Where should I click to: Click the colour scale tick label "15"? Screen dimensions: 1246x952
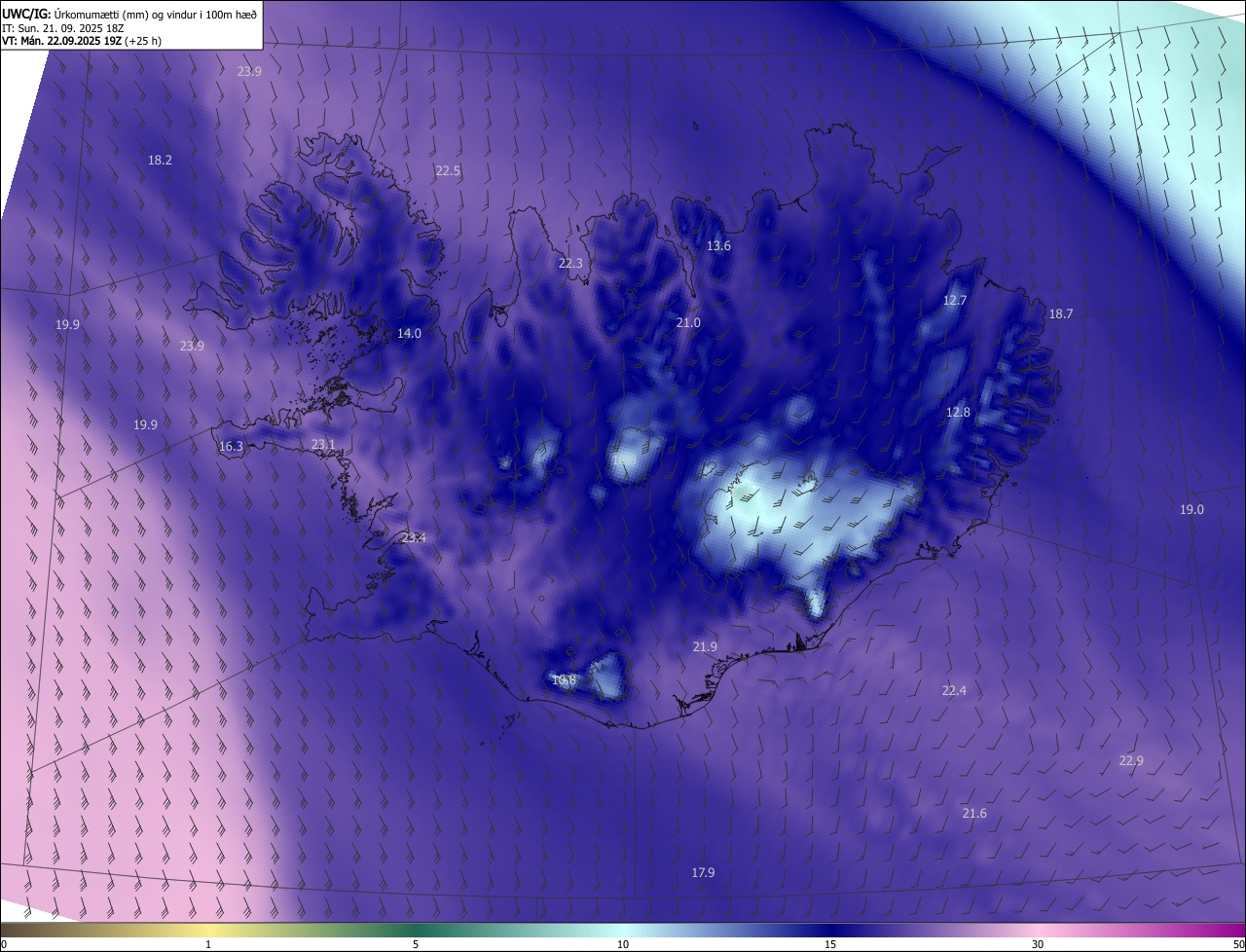click(x=830, y=944)
